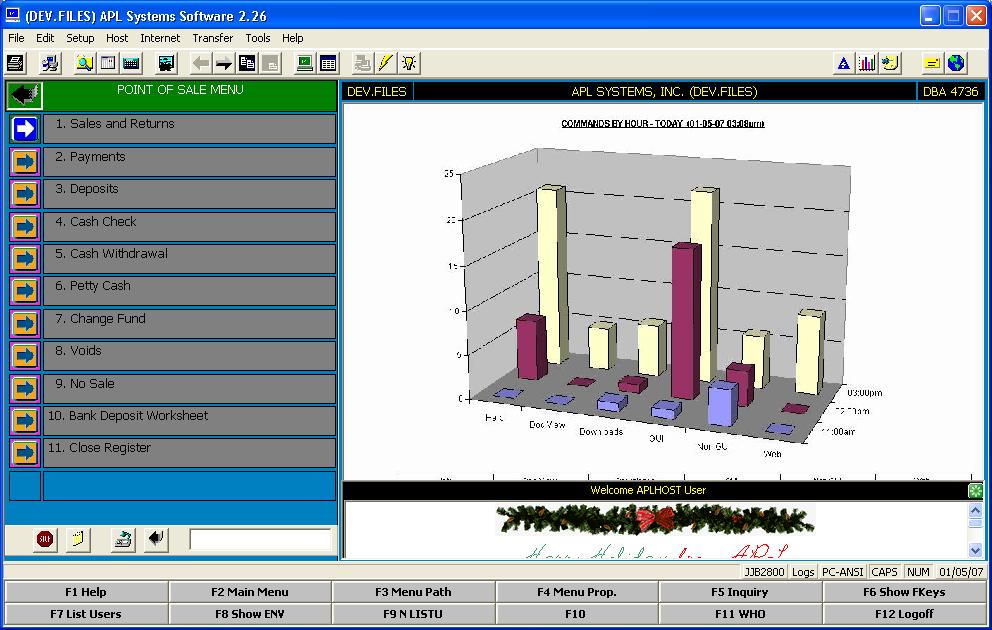Viewport: 992px width, 630px height.
Task: Click the red stop sign icon
Action: click(x=45, y=539)
